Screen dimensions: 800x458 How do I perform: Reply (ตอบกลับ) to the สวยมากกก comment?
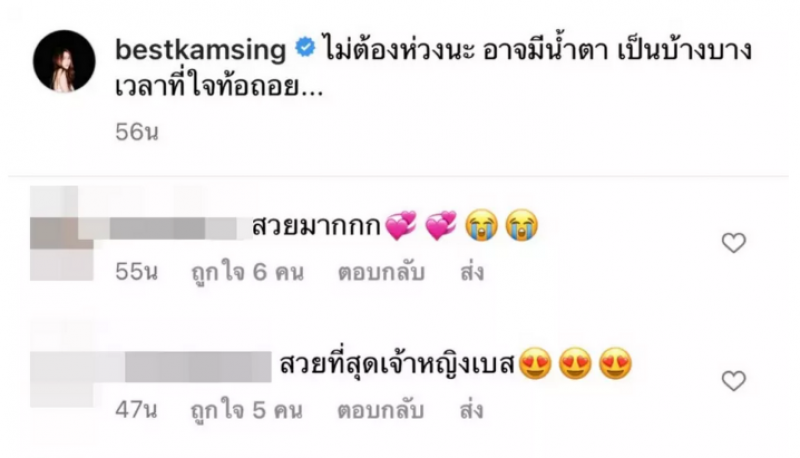coord(381,272)
